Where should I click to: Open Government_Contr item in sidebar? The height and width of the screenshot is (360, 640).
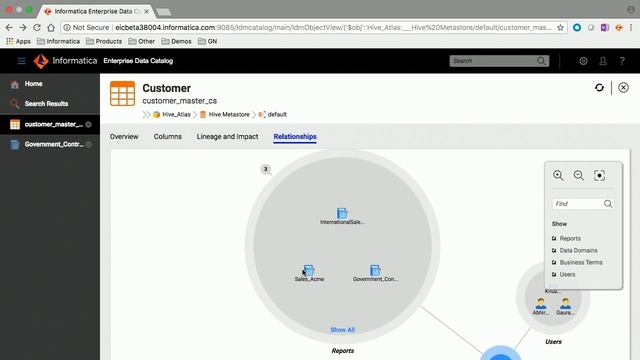point(50,144)
